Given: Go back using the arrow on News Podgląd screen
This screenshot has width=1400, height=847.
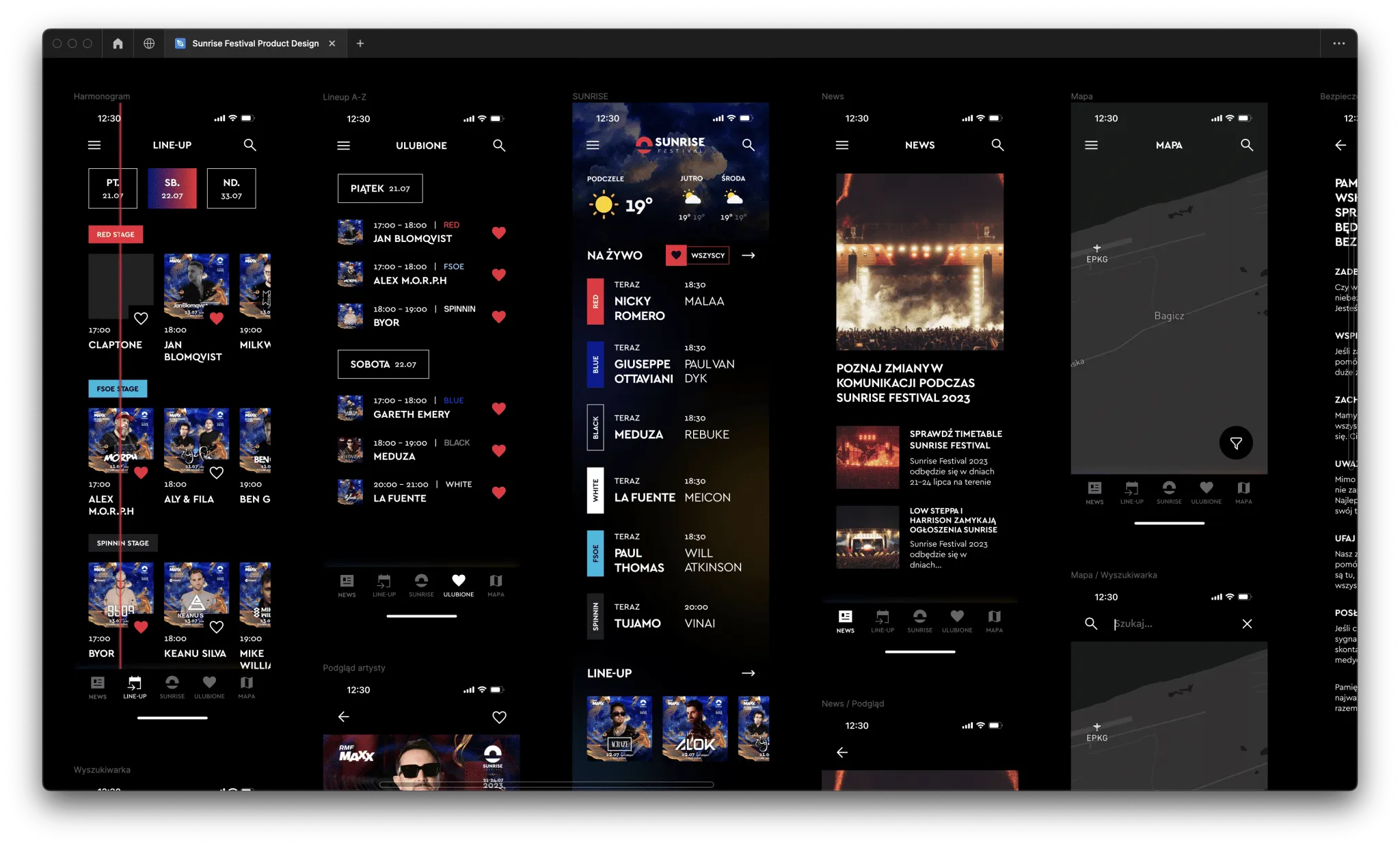Looking at the screenshot, I should click(842, 752).
